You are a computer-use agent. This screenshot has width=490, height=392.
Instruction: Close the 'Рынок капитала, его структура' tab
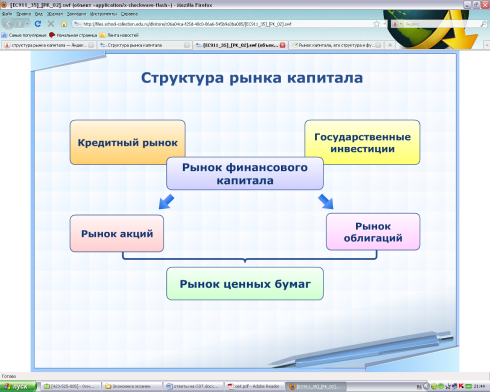(x=378, y=45)
